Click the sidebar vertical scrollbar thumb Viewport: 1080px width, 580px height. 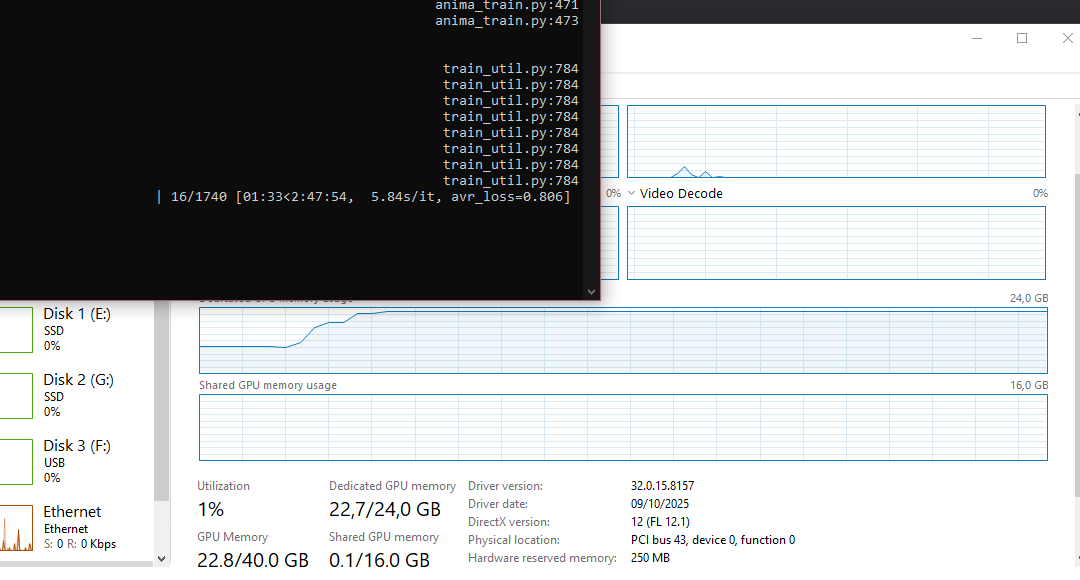tap(162, 400)
